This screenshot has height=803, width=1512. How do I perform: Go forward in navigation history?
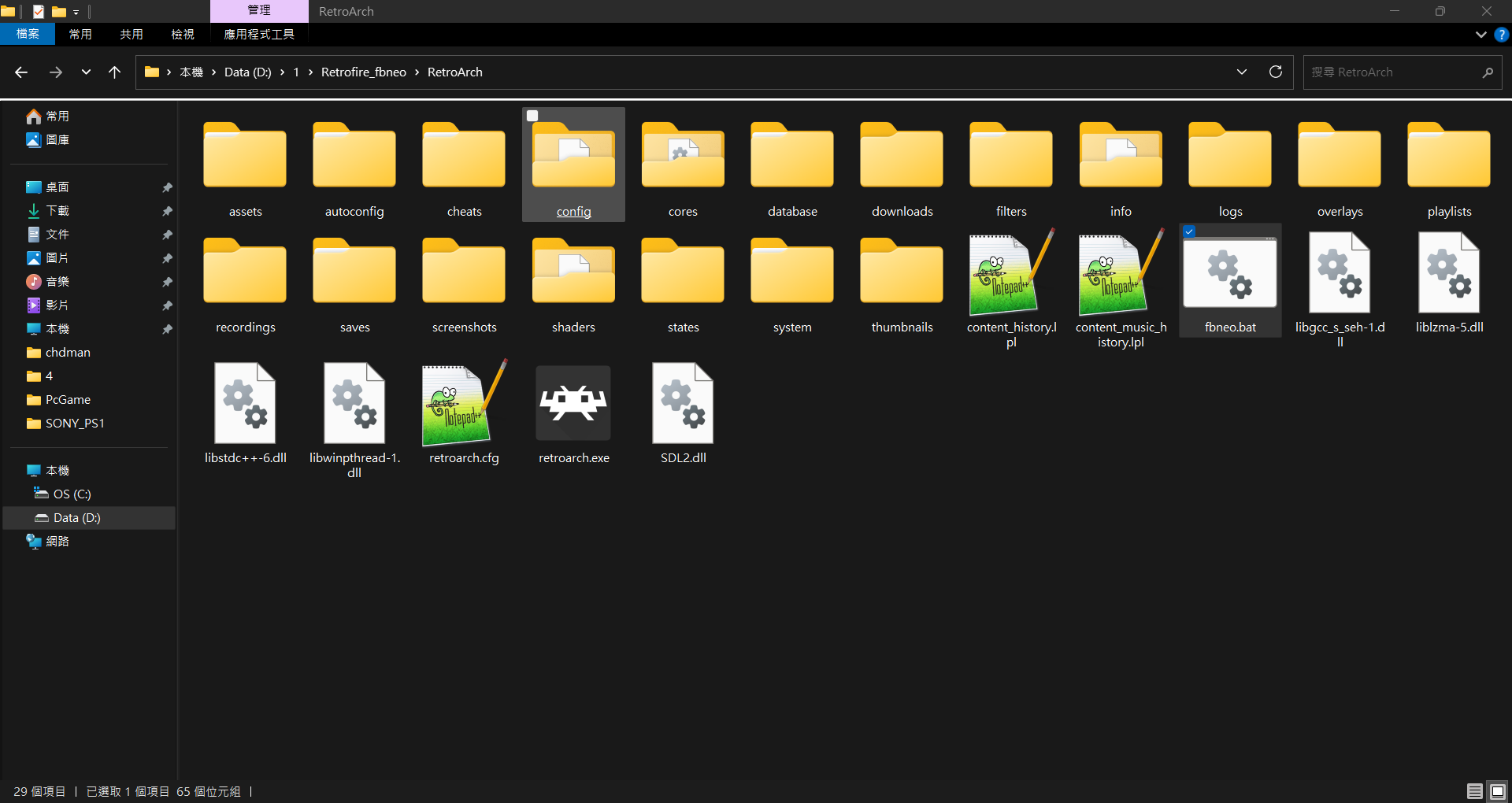pos(55,72)
